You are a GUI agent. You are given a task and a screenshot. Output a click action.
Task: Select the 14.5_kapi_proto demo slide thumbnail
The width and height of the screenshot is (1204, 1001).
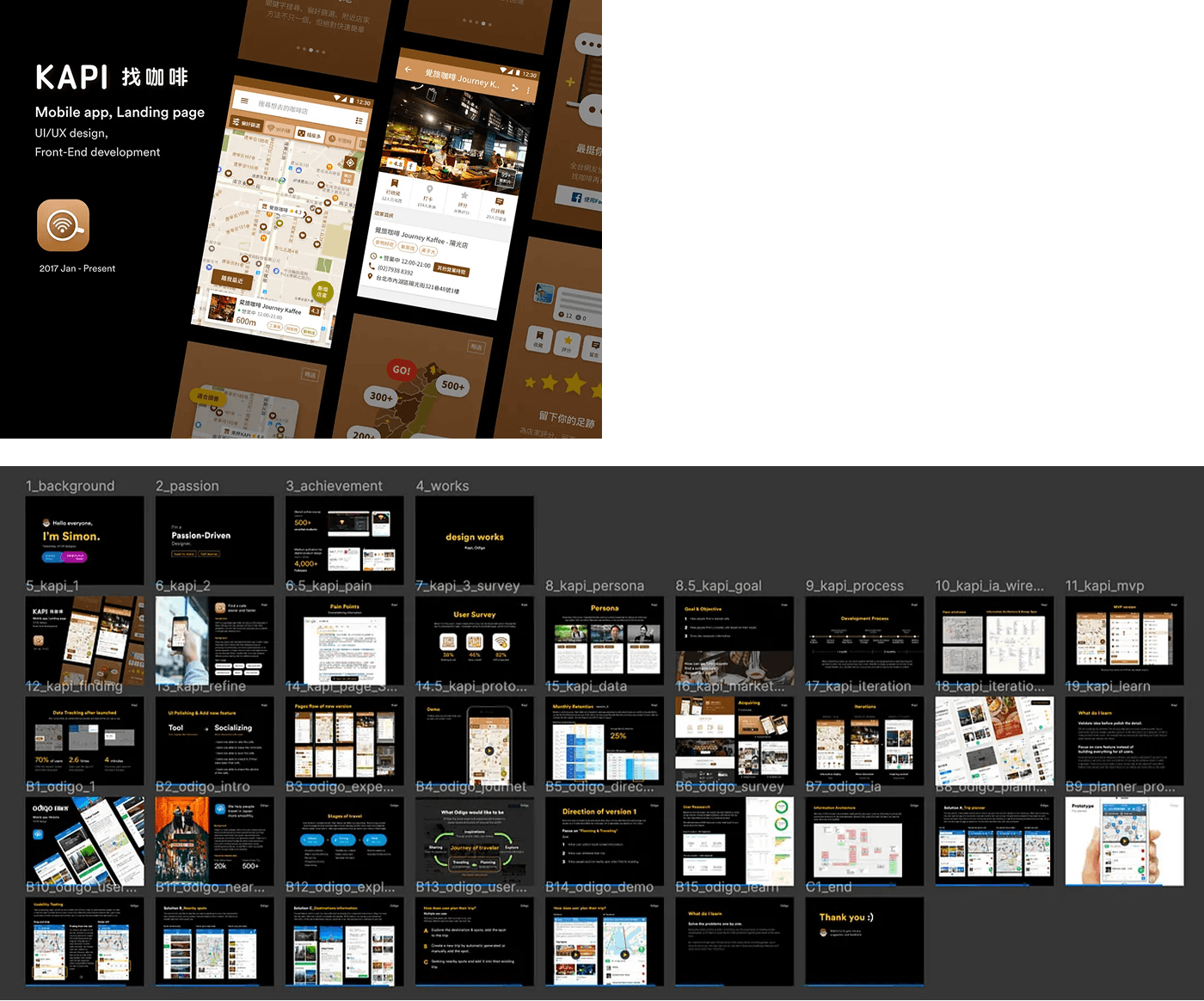(x=475, y=741)
